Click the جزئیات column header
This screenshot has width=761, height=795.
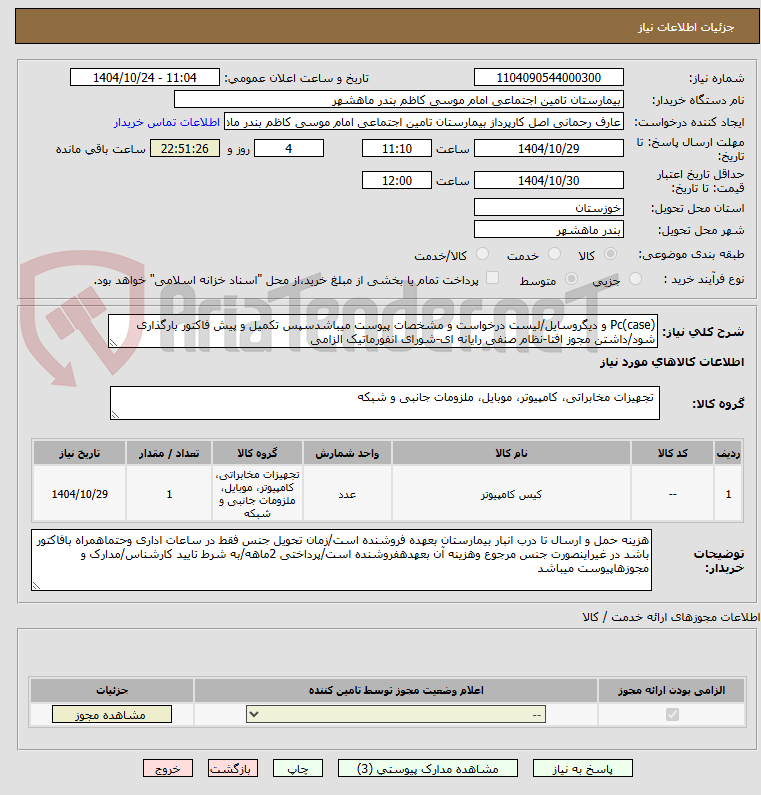coord(112,691)
